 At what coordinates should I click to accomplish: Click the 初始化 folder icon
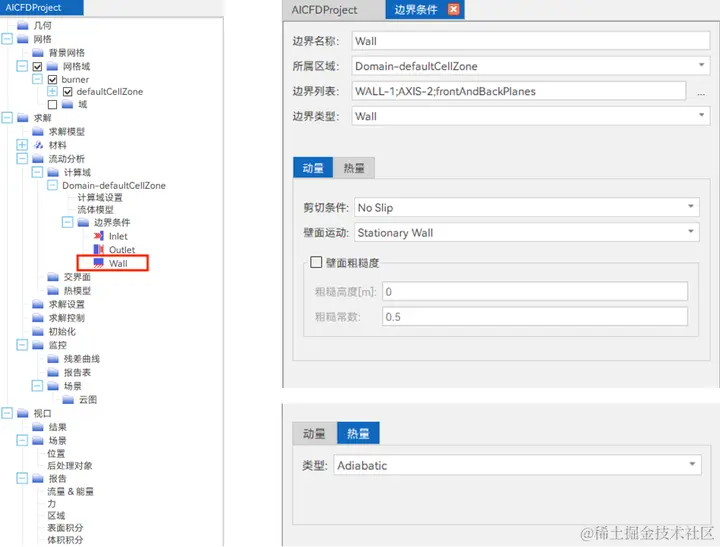pyautogui.click(x=38, y=332)
